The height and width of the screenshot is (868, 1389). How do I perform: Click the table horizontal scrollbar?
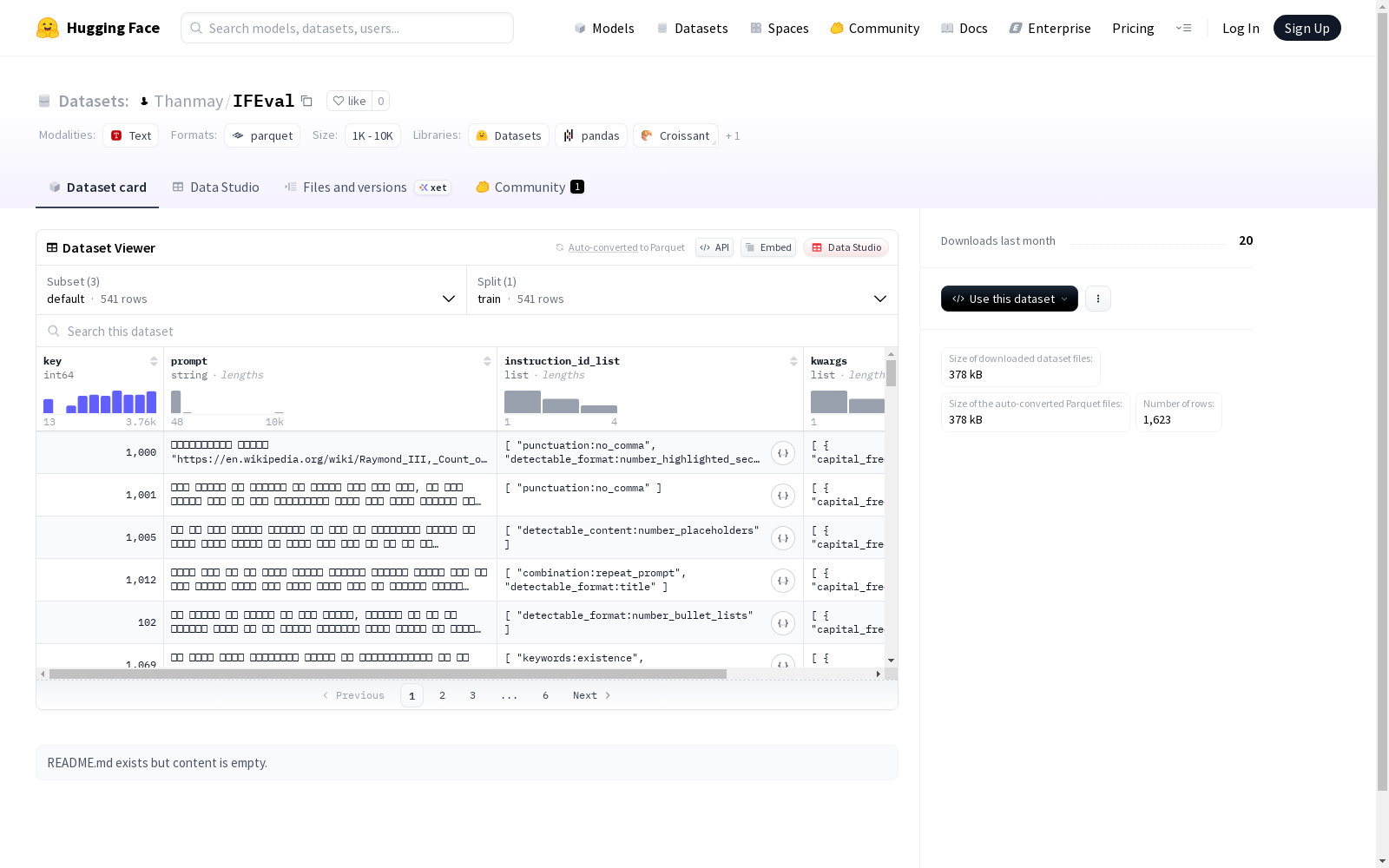tap(388, 674)
